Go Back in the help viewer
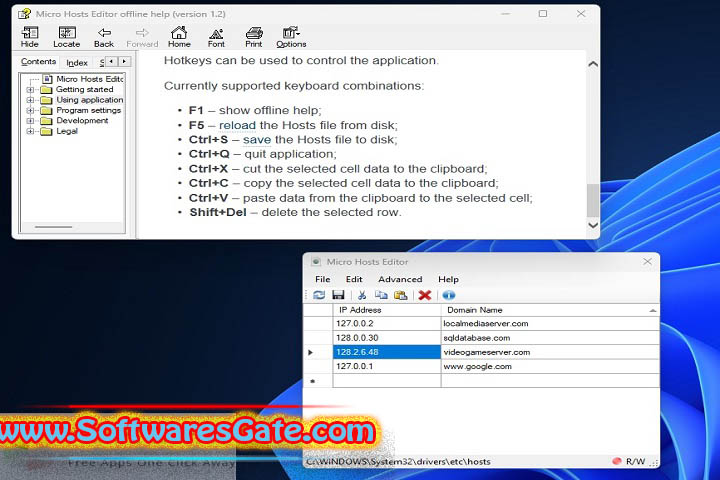720x480 pixels. (104, 37)
